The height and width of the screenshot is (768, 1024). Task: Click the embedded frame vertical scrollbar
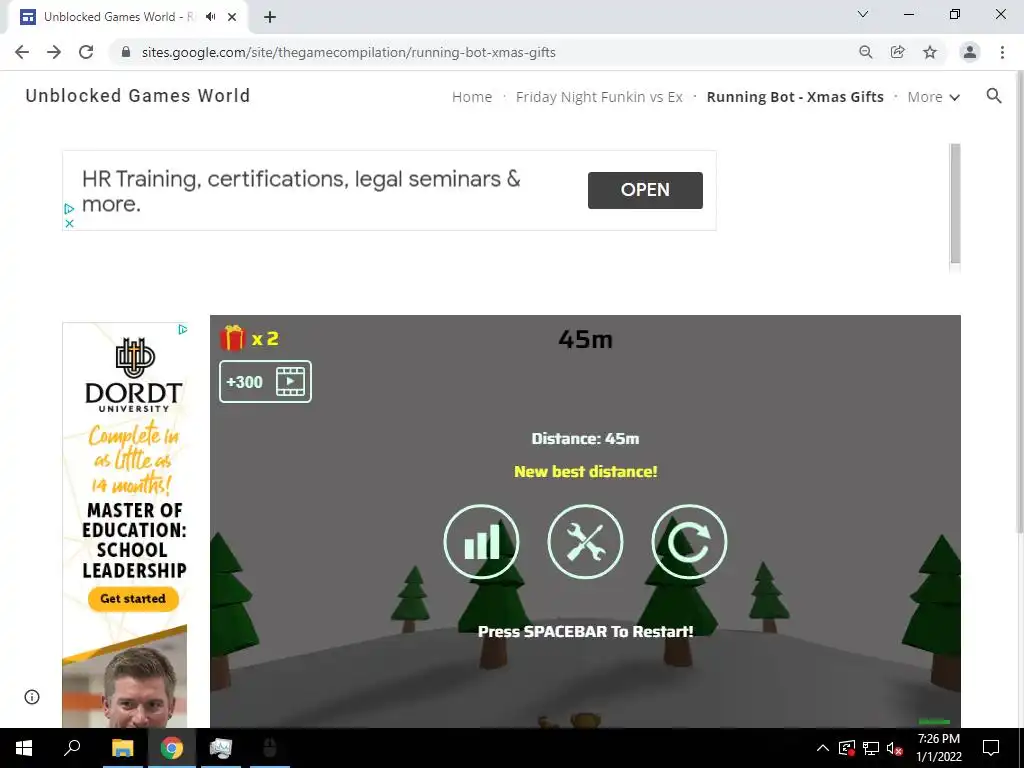(955, 204)
